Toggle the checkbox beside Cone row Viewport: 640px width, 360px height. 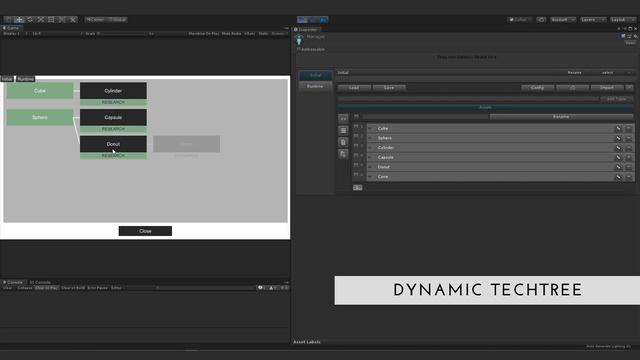tap(356, 175)
